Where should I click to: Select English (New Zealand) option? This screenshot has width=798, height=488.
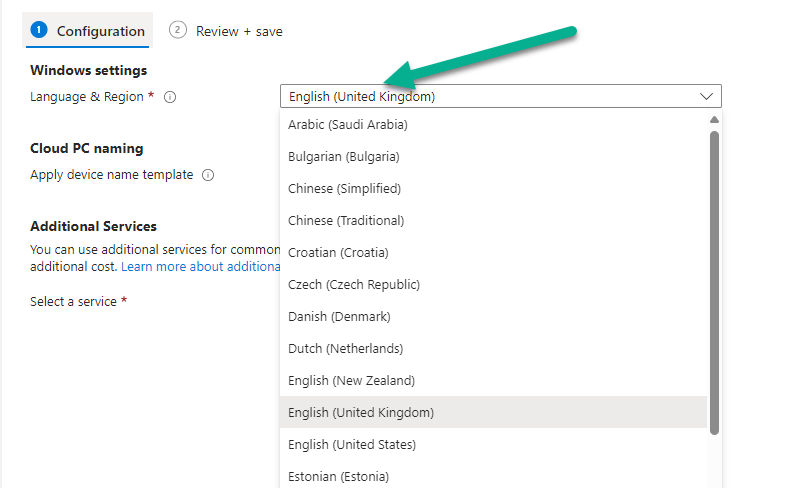(x=351, y=381)
